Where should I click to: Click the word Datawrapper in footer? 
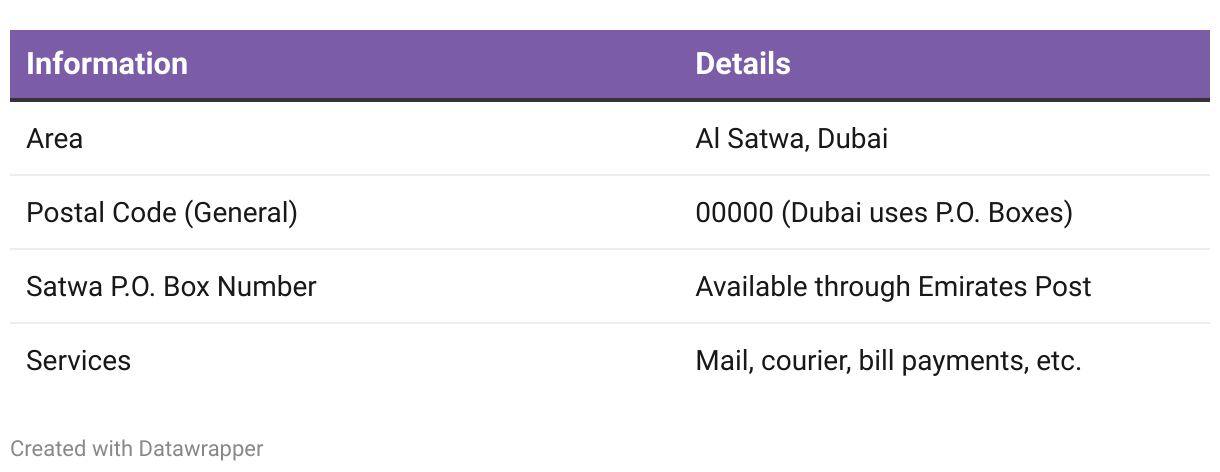(x=201, y=449)
